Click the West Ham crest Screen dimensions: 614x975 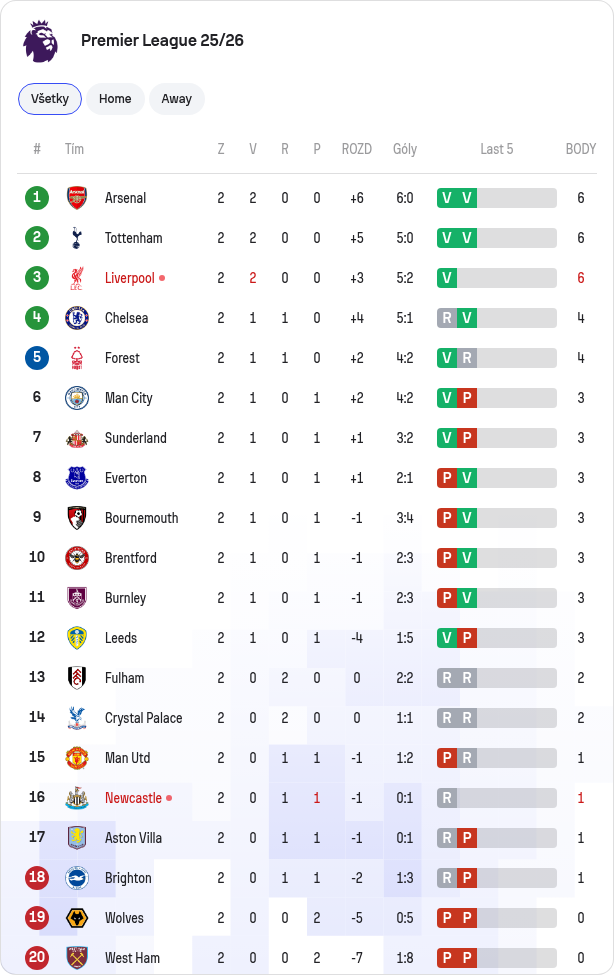pyautogui.click(x=77, y=958)
